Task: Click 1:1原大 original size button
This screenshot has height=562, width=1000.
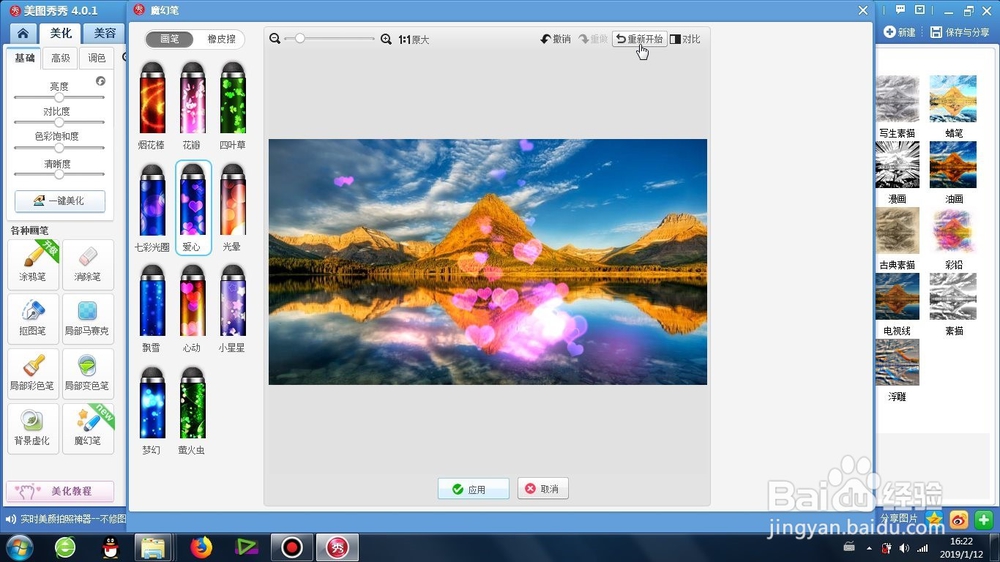Action: (414, 40)
